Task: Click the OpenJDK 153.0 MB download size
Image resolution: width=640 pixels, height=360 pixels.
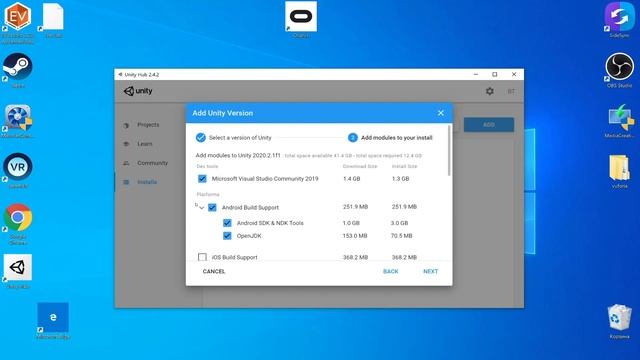Action: coord(355,236)
